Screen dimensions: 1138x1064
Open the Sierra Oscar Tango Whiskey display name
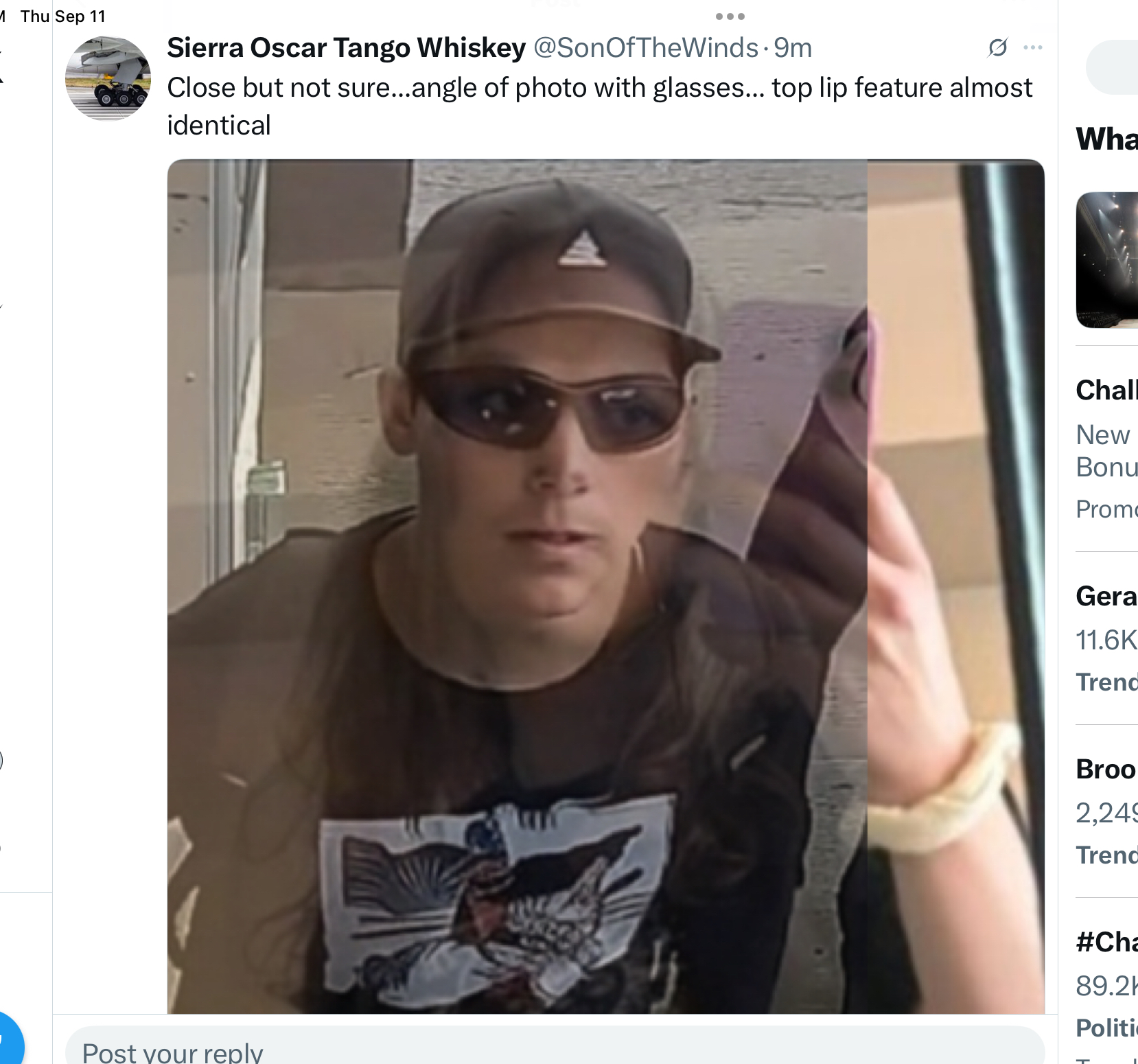coord(346,47)
